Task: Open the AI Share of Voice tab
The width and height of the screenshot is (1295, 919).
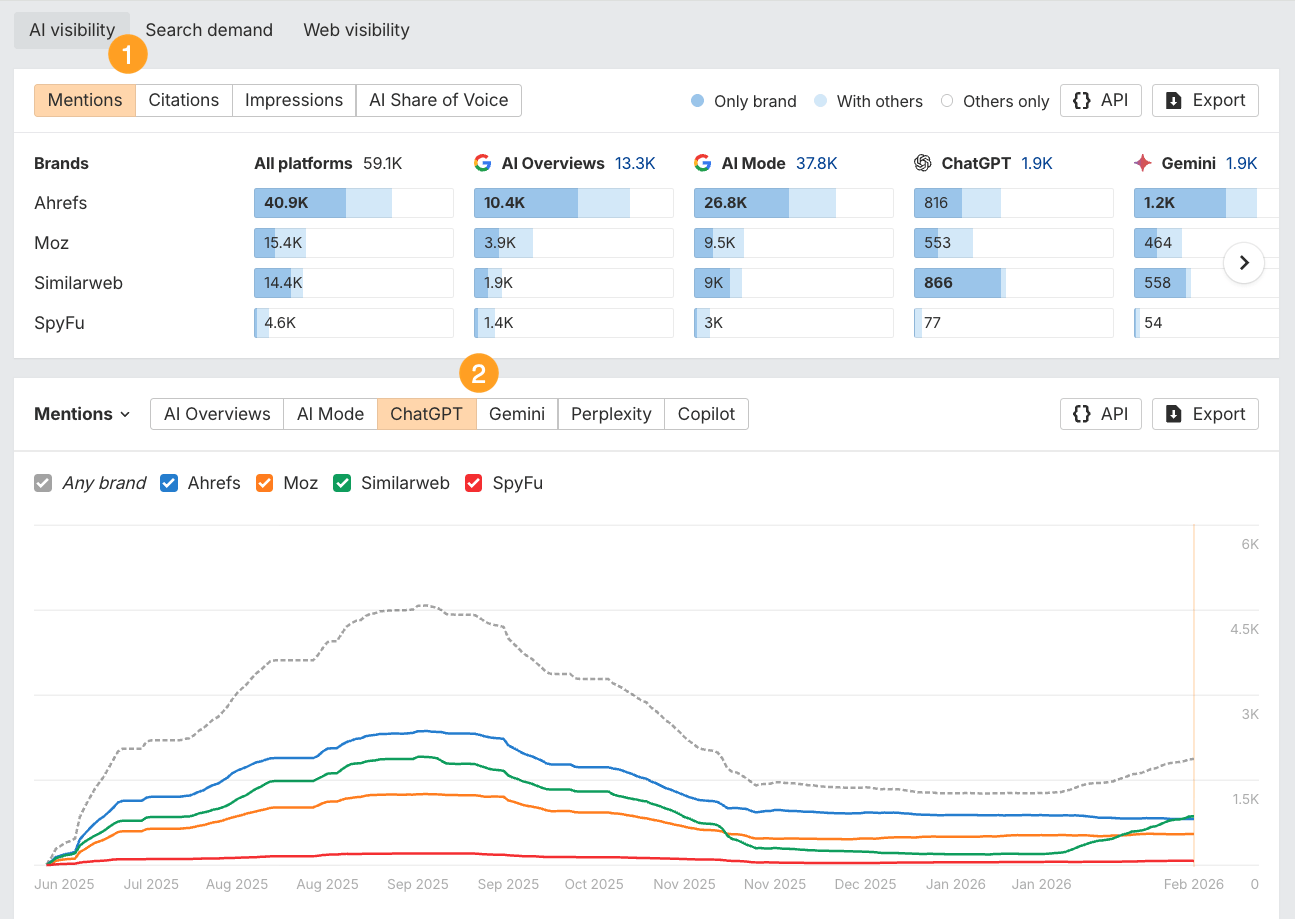Action: (438, 100)
